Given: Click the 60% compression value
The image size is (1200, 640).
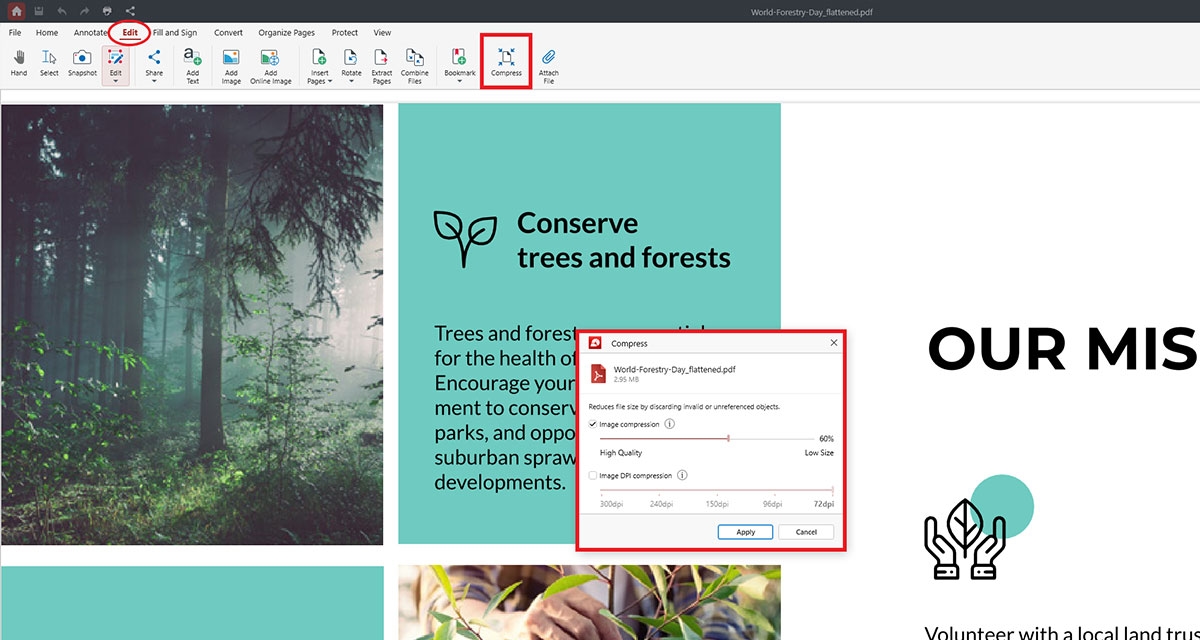Looking at the screenshot, I should (x=826, y=438).
